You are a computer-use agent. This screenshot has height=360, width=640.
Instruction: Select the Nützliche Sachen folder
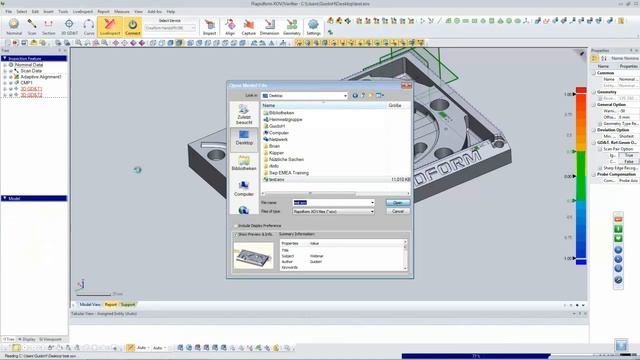tap(286, 159)
